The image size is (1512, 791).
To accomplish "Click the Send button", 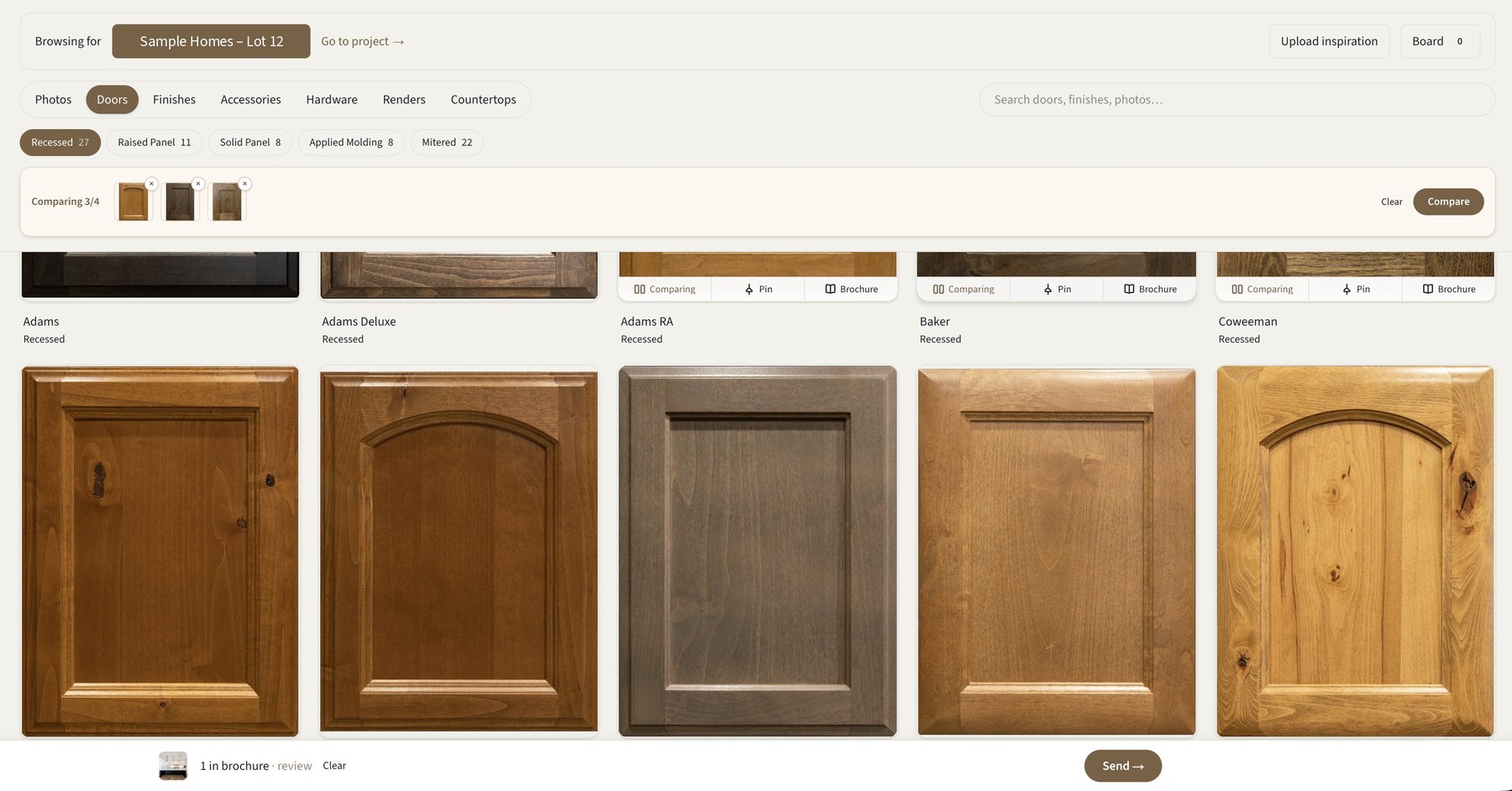I will 1123,766.
